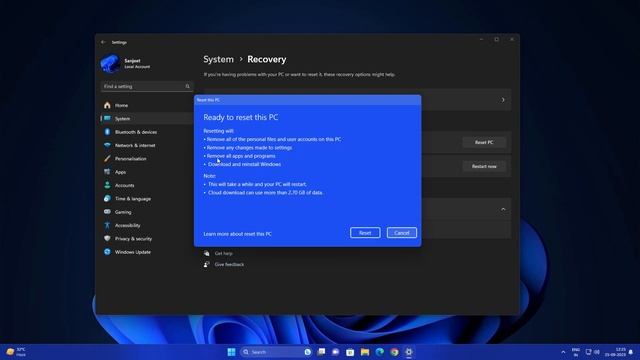Image resolution: width=640 pixels, height=360 pixels.
Task: Click the Get help icon
Action: [207, 253]
